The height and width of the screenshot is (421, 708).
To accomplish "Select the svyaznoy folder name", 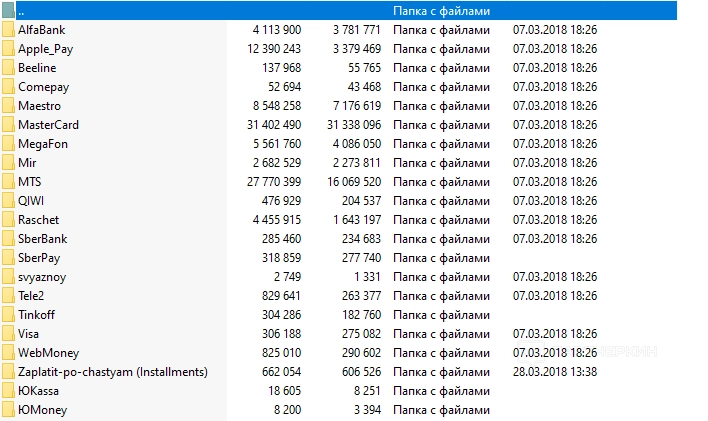I will point(42,277).
